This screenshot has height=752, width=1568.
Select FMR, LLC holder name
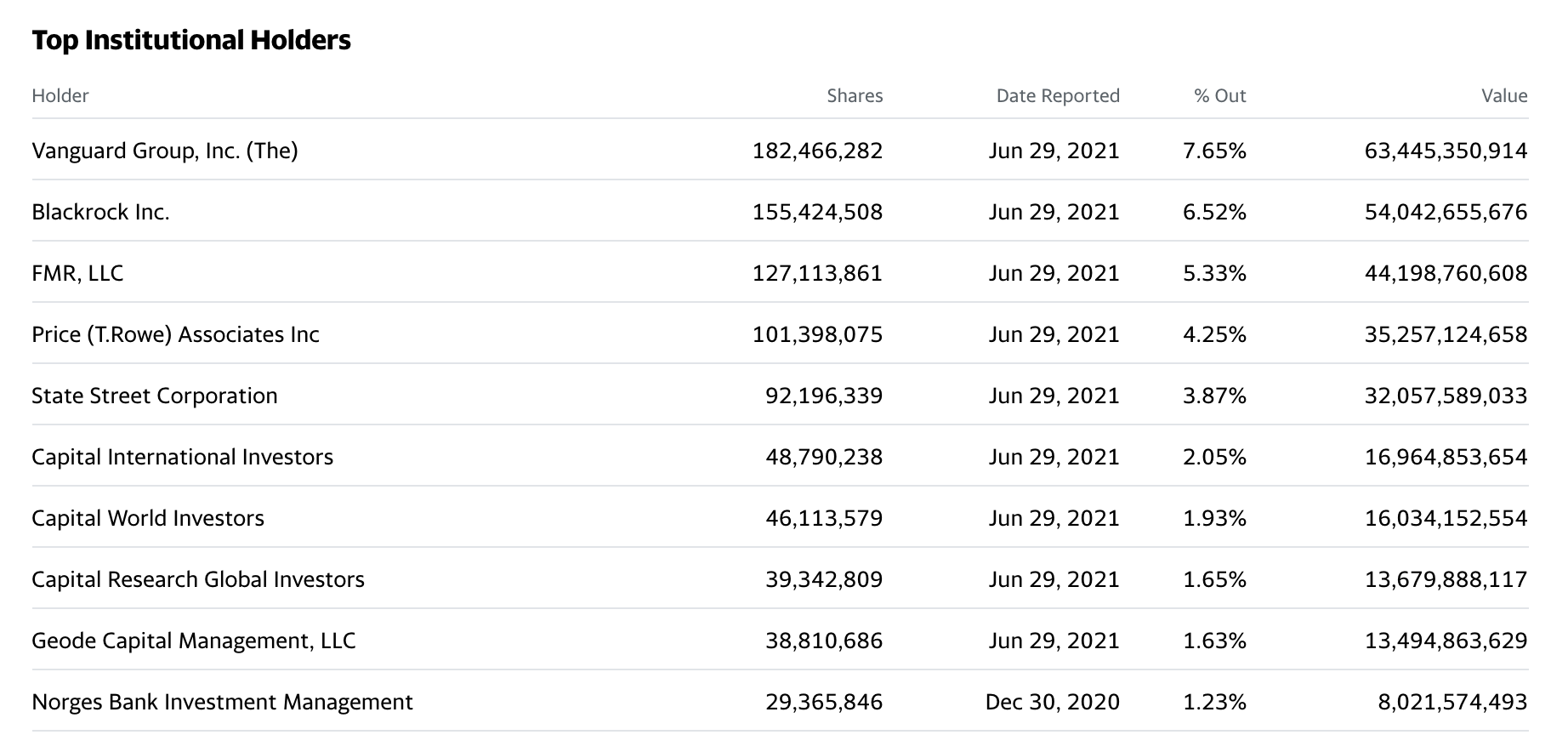(x=77, y=273)
